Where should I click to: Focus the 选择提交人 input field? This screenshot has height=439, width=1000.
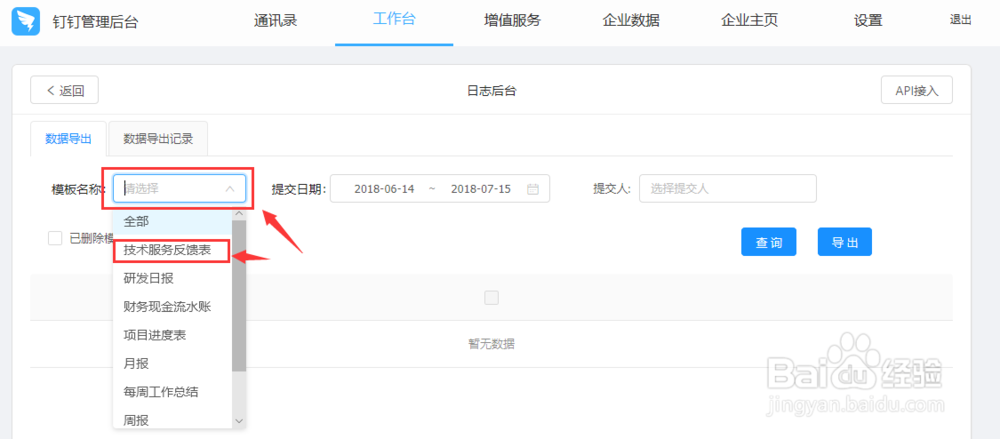point(728,189)
